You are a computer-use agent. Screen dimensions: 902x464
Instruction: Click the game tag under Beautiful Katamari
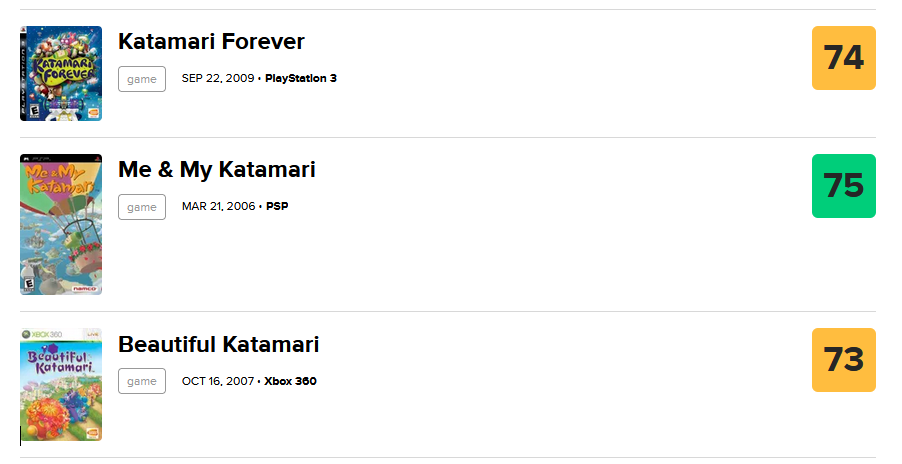(142, 381)
